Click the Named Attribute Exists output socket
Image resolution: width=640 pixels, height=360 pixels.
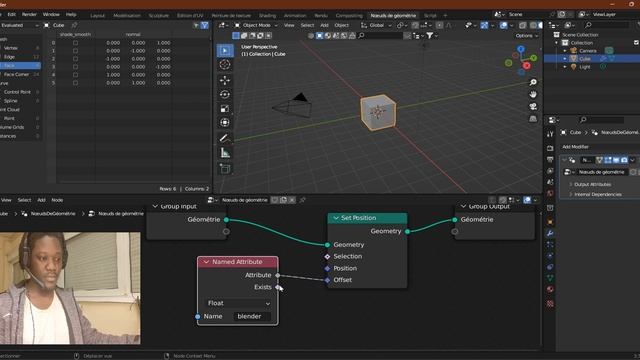[x=278, y=287]
